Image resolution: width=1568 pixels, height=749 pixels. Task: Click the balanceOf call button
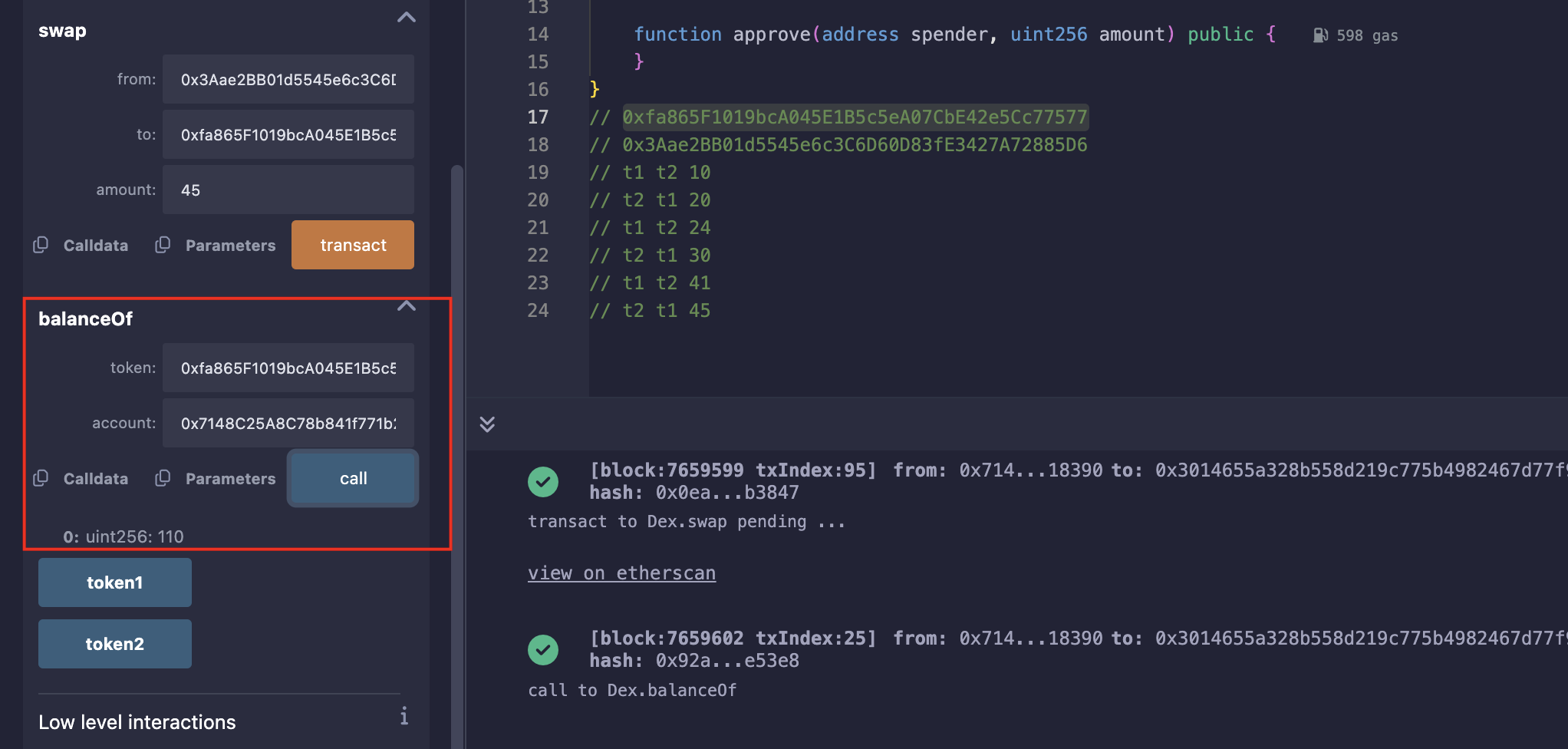(353, 478)
